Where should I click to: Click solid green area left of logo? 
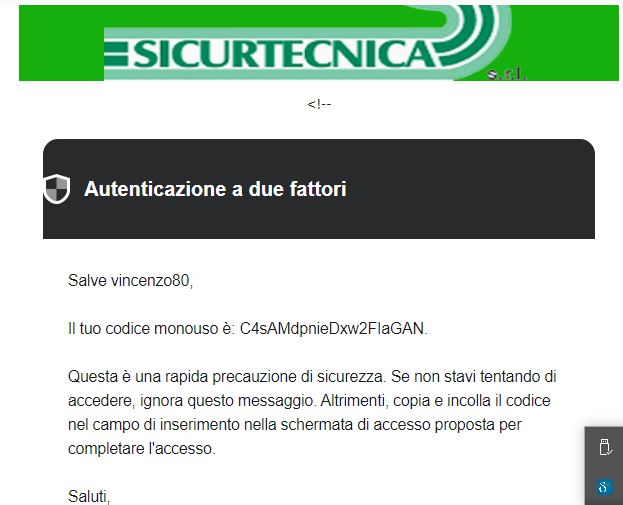[61, 43]
